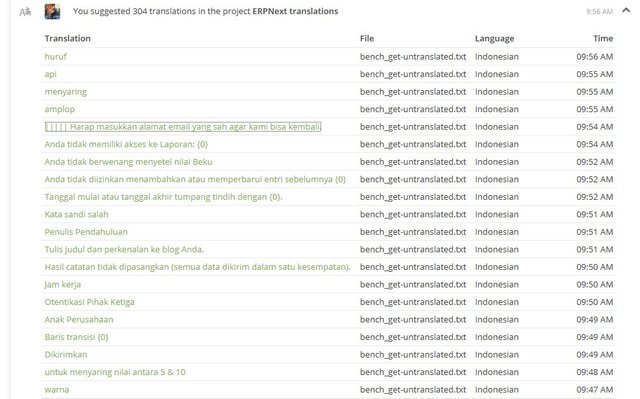Click the file name in the 'huruf' row
The image size is (640, 399).
click(x=413, y=57)
